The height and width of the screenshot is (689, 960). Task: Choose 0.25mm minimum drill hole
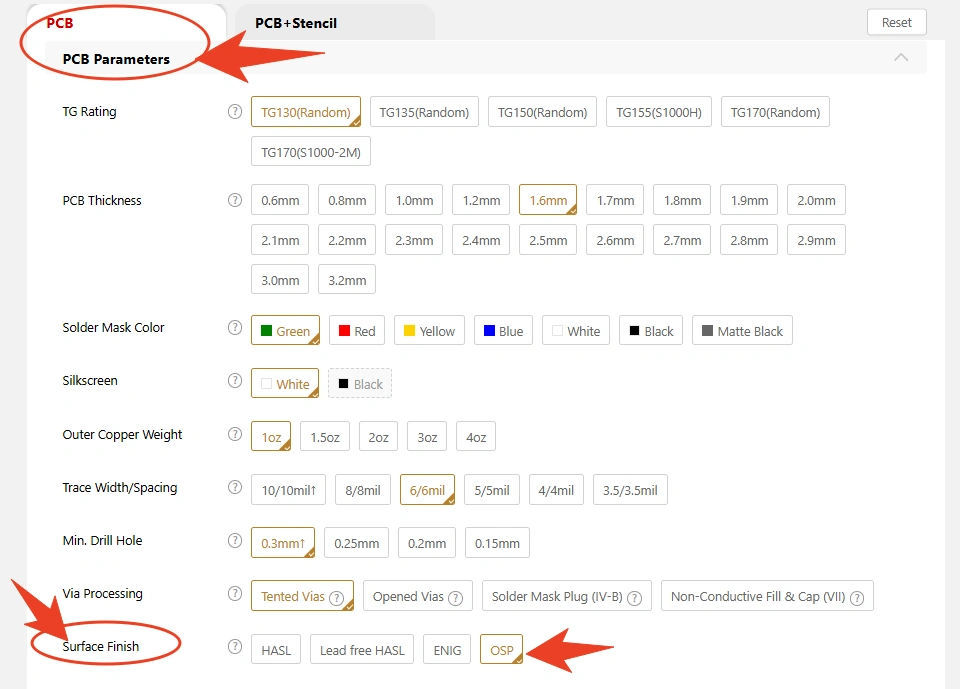tap(356, 543)
